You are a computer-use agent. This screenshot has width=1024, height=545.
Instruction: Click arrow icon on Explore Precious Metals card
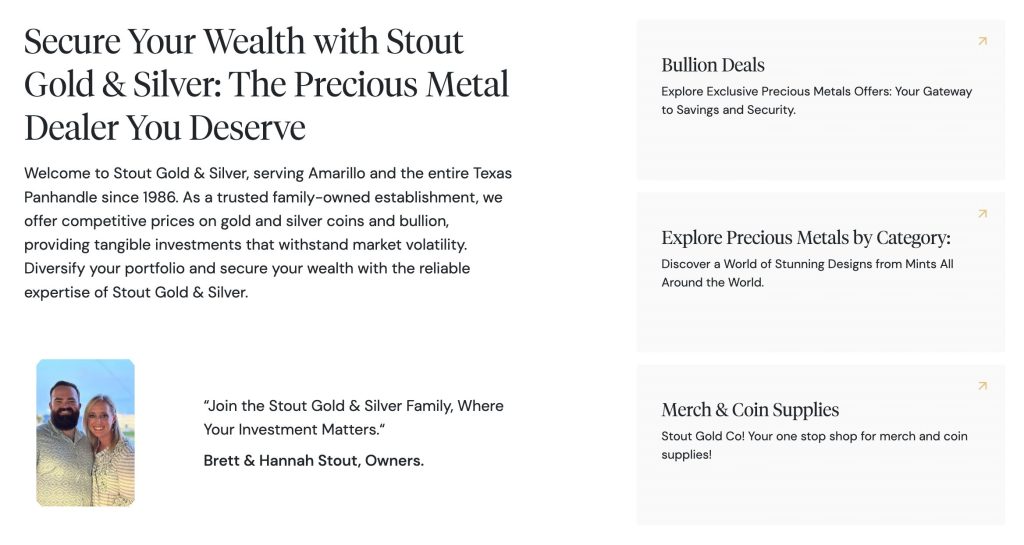coord(982,213)
